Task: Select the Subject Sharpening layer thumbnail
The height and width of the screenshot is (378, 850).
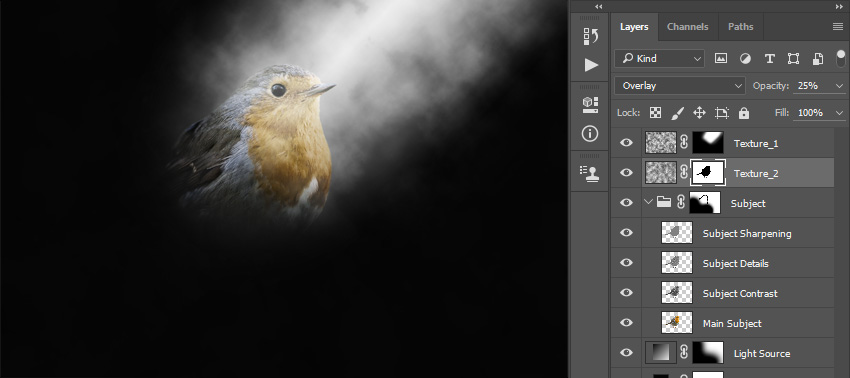Action: coord(677,233)
